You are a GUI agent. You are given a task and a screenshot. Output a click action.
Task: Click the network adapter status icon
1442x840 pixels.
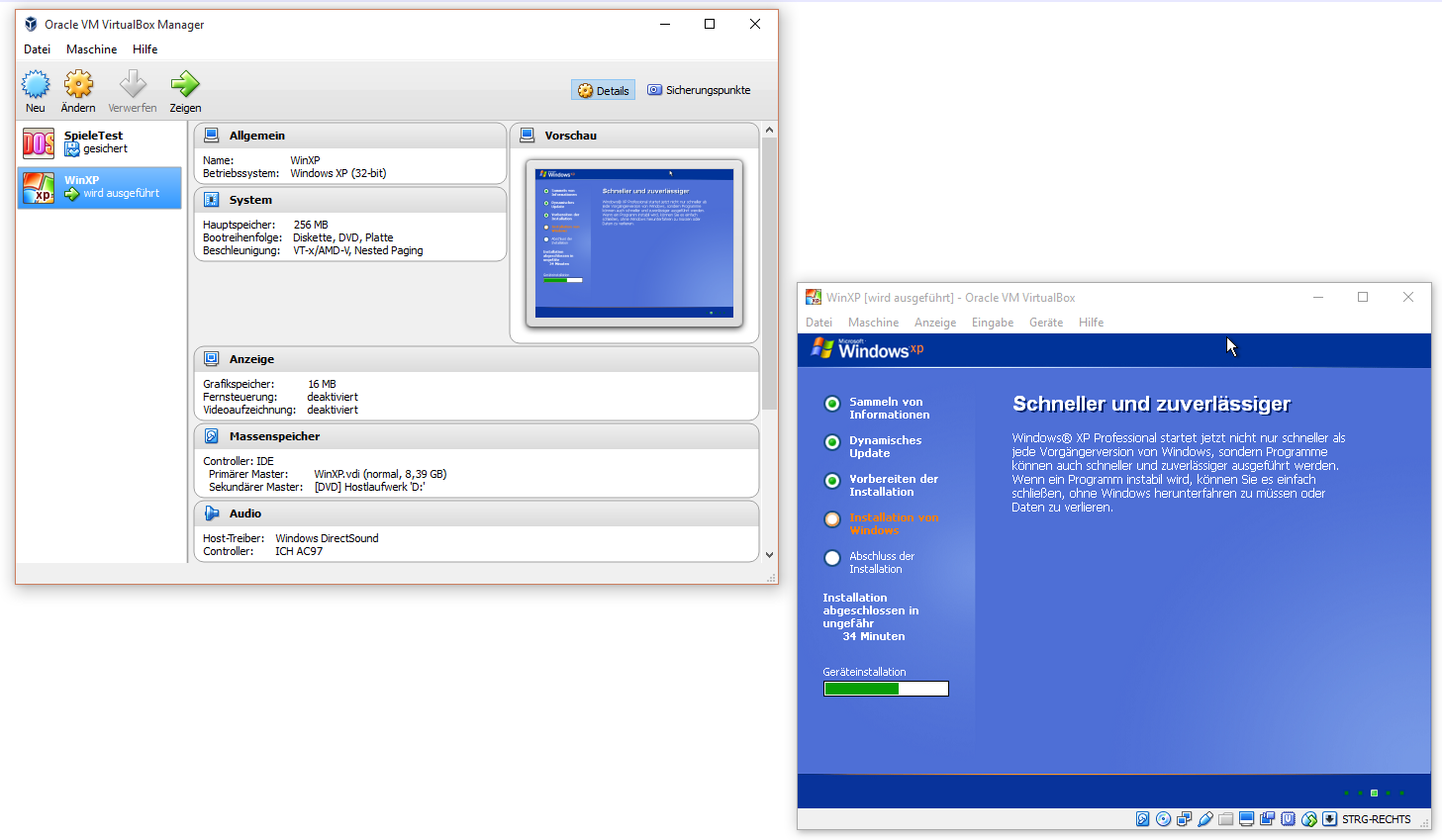click(1184, 819)
